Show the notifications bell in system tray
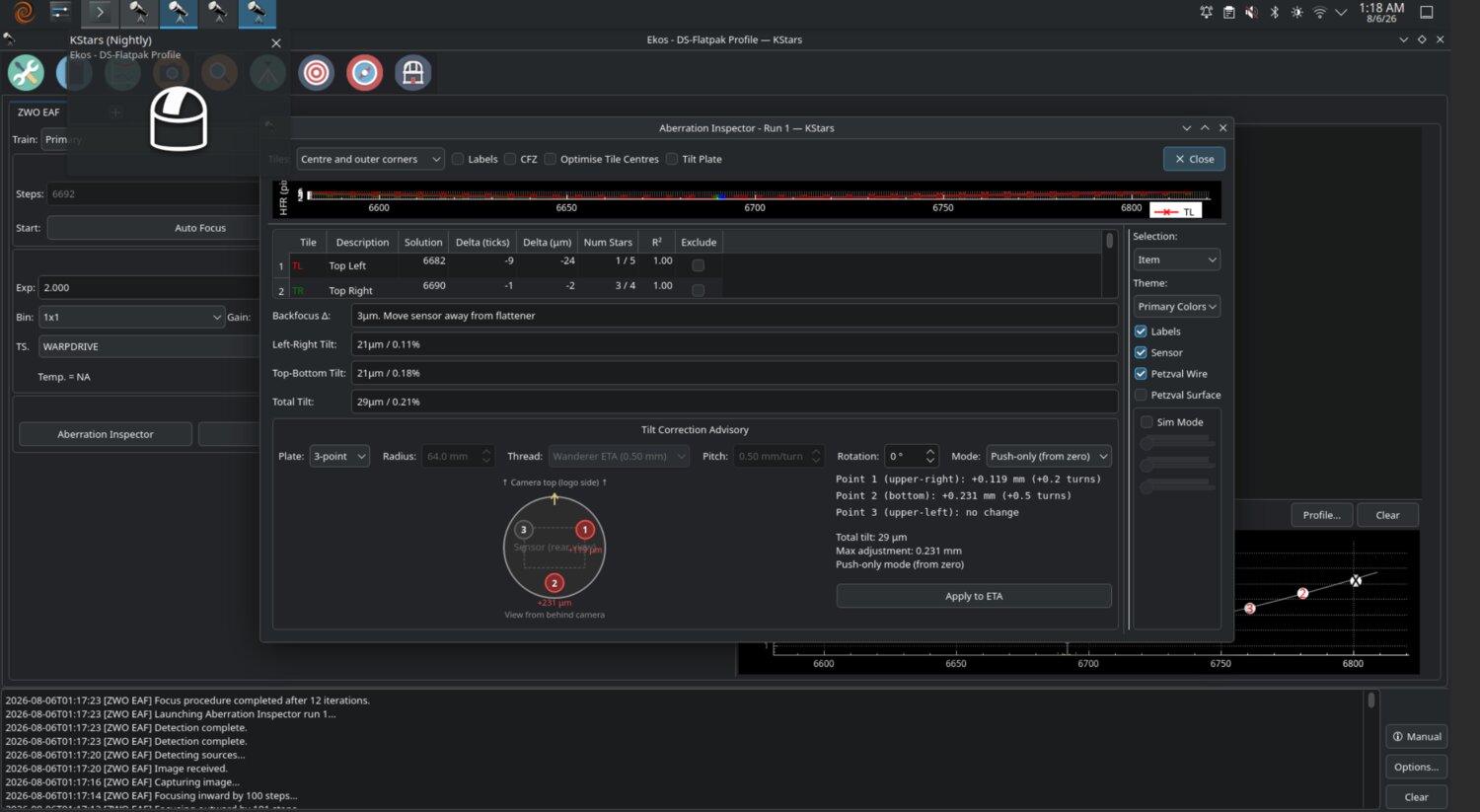Viewport: 1480px width, 812px height. [x=1206, y=13]
